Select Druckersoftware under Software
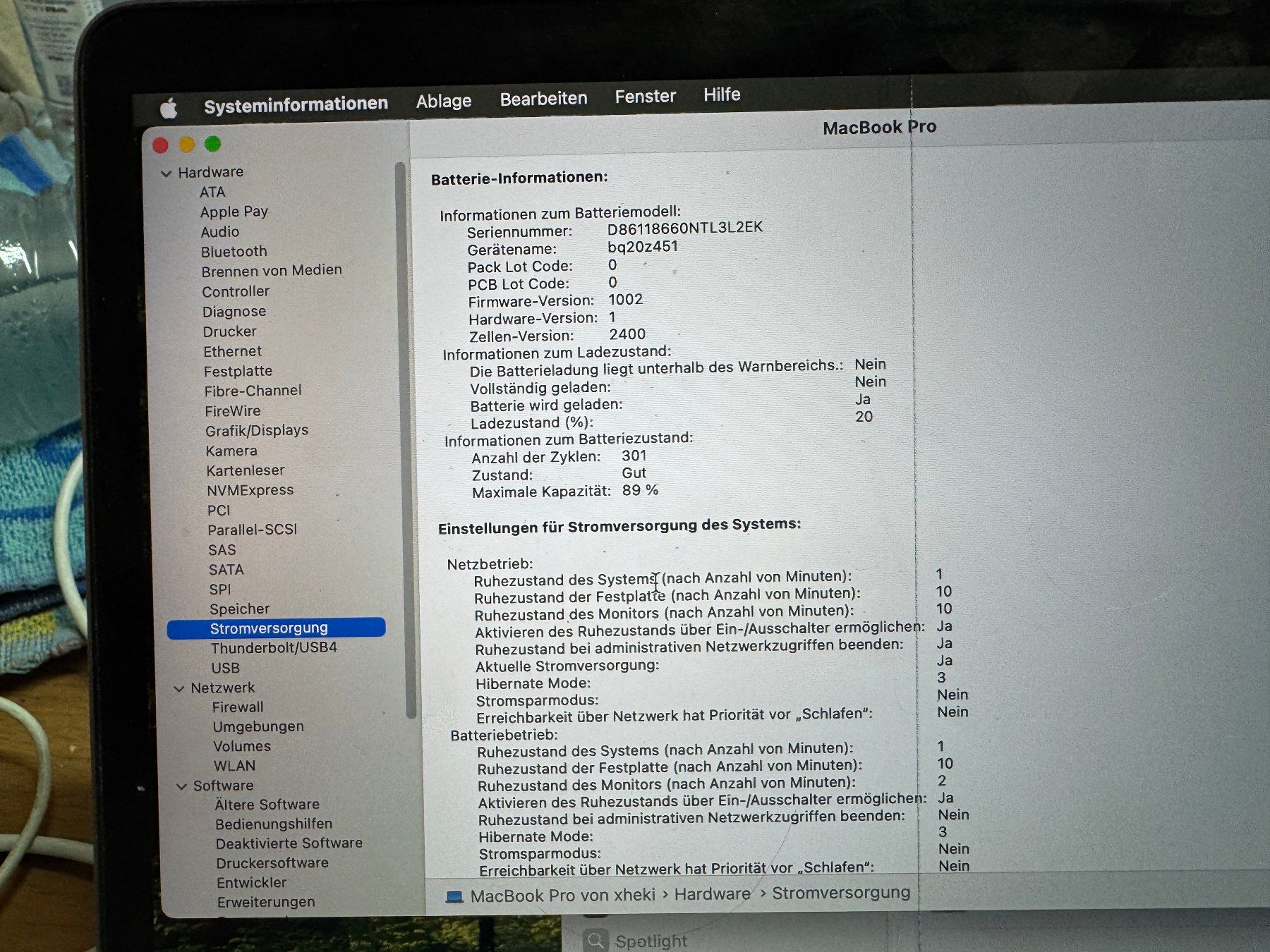The height and width of the screenshot is (952, 1270). coord(272,863)
